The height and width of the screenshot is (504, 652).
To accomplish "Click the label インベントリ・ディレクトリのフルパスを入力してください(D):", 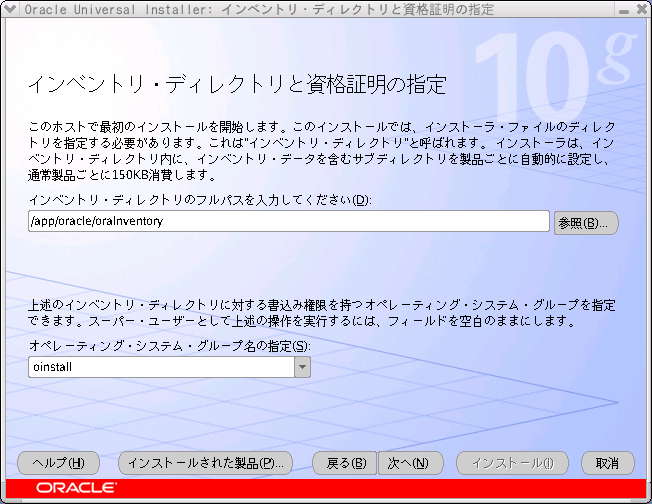I will [200, 200].
